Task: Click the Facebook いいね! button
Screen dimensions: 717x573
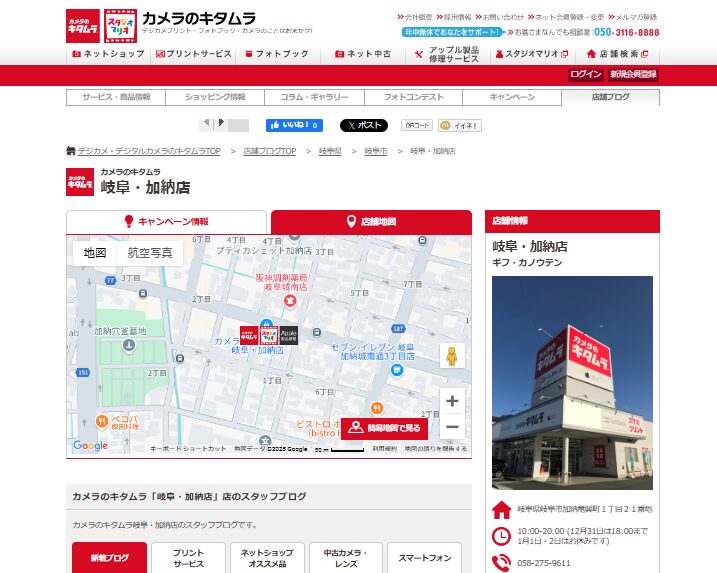Action: pyautogui.click(x=294, y=125)
